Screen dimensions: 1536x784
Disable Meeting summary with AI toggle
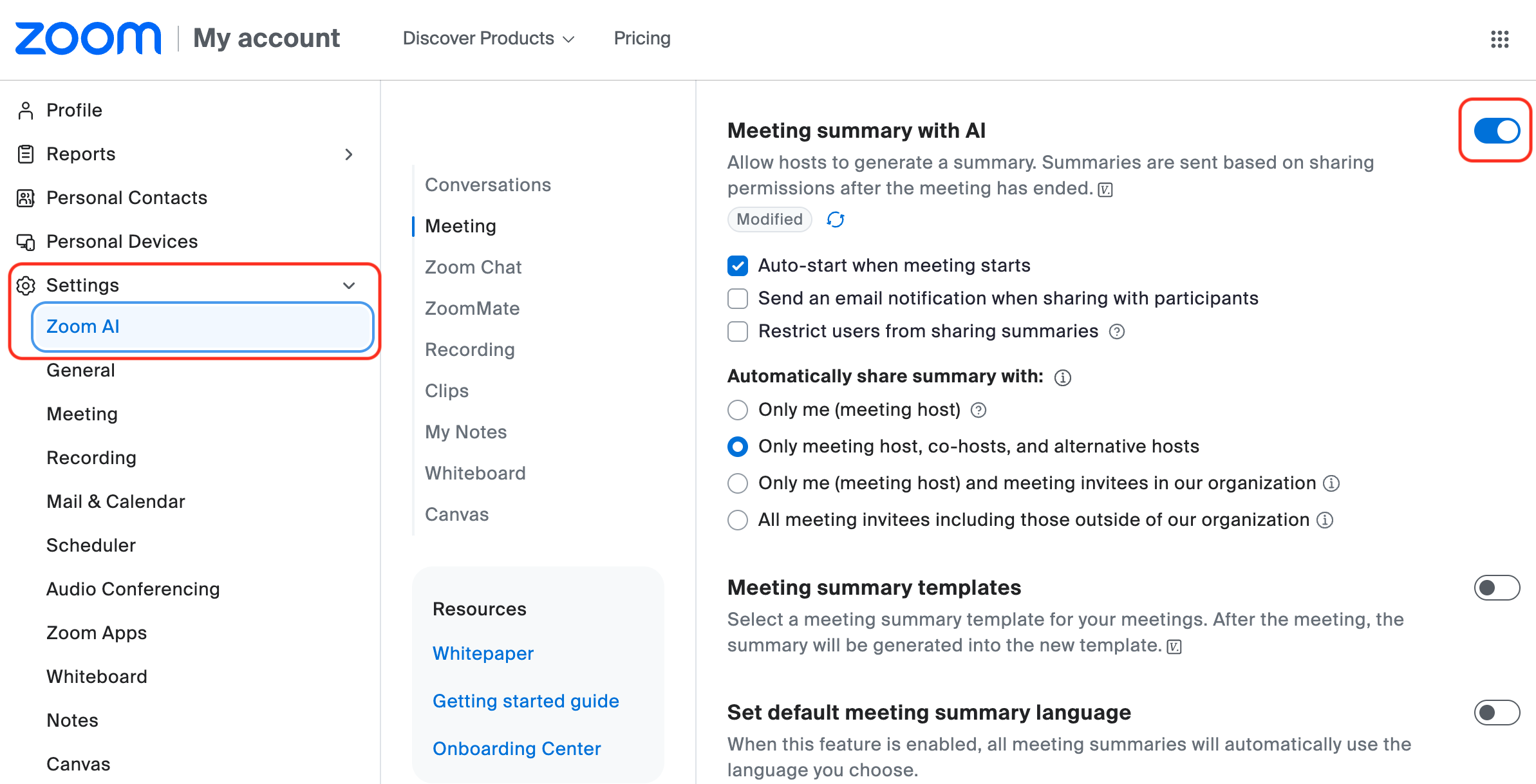[x=1497, y=131]
